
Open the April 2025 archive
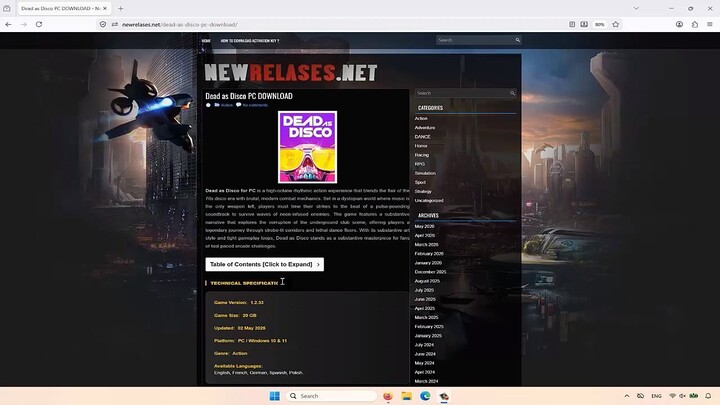pyautogui.click(x=425, y=309)
